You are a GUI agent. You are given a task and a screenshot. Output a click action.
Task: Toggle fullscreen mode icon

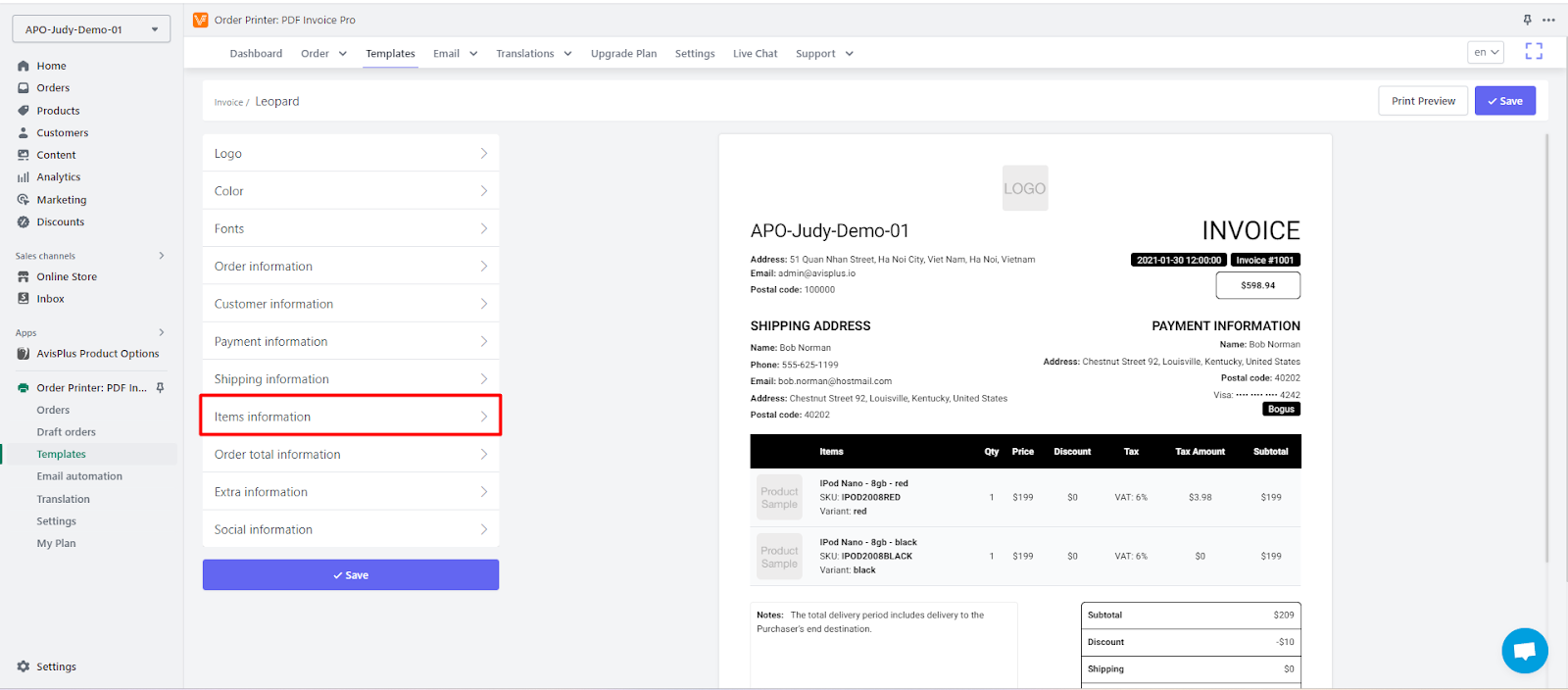[x=1534, y=52]
